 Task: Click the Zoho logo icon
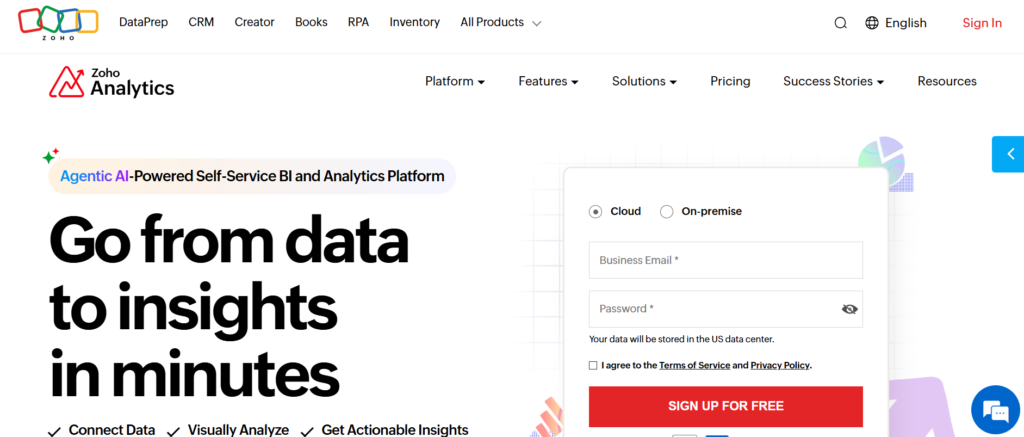(x=58, y=22)
